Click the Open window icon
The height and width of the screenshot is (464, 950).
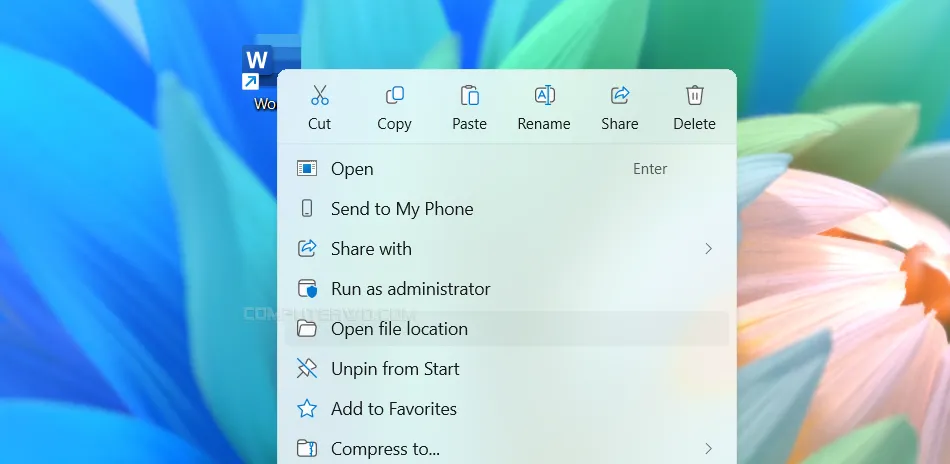[x=307, y=168]
